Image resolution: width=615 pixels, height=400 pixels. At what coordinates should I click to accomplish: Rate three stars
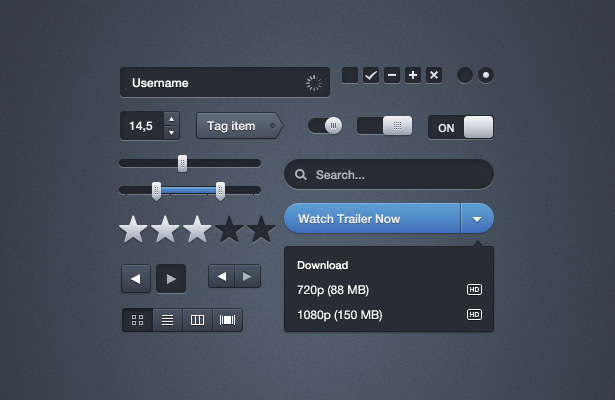[x=197, y=230]
